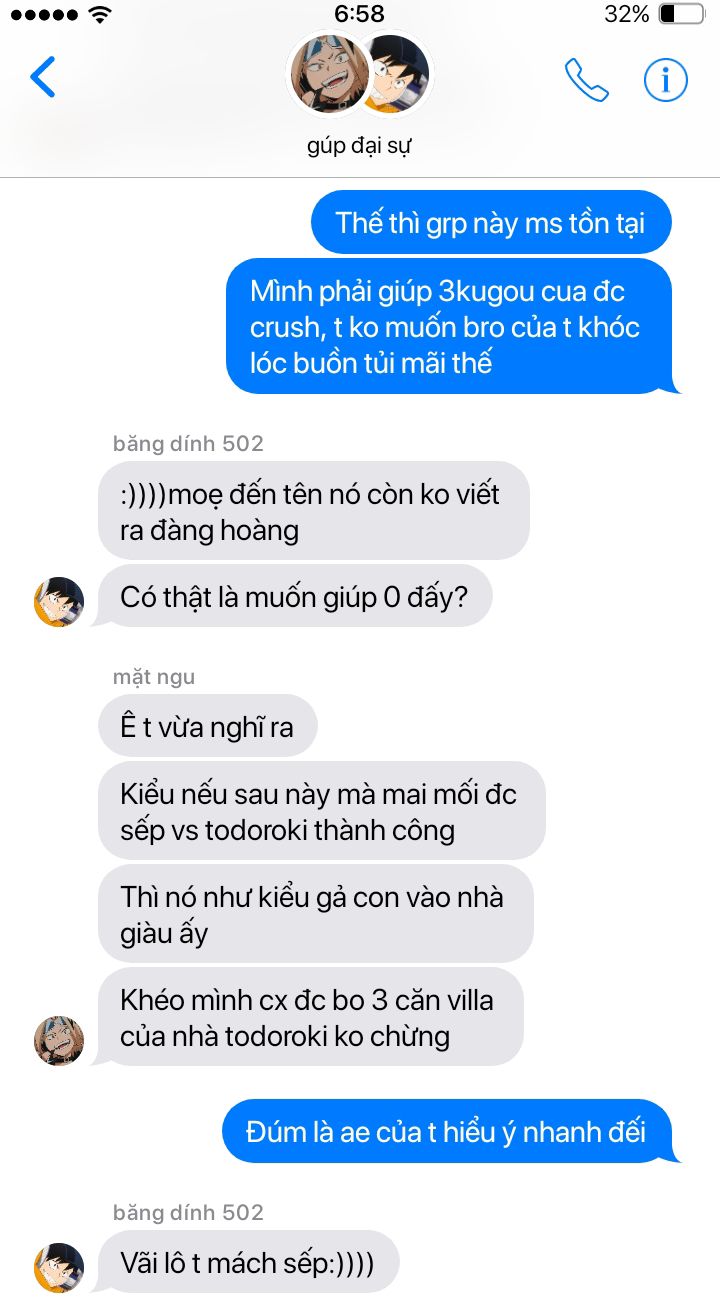This screenshot has width=720, height=1313.
Task: Tap the first 'băng dính 502' sender name
Action: [x=188, y=443]
